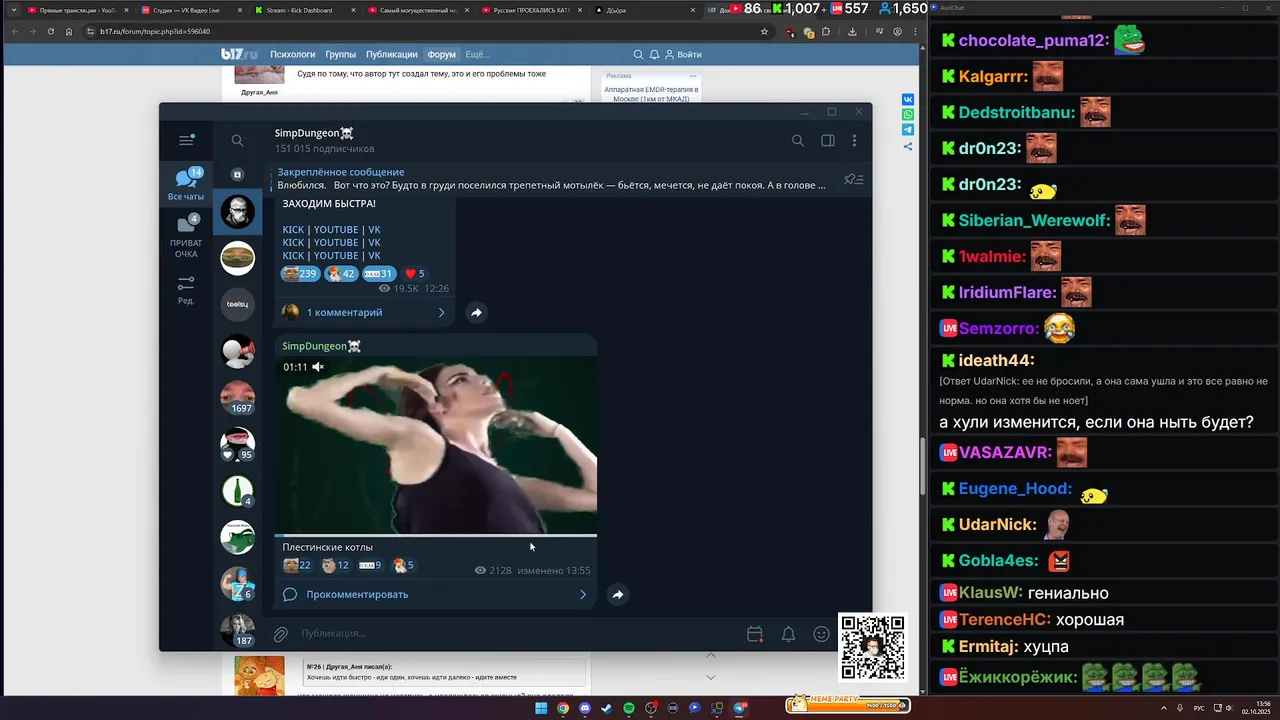The height and width of the screenshot is (720, 1280).
Task: Toggle the right info panel icon in Telegram
Action: [x=828, y=141]
